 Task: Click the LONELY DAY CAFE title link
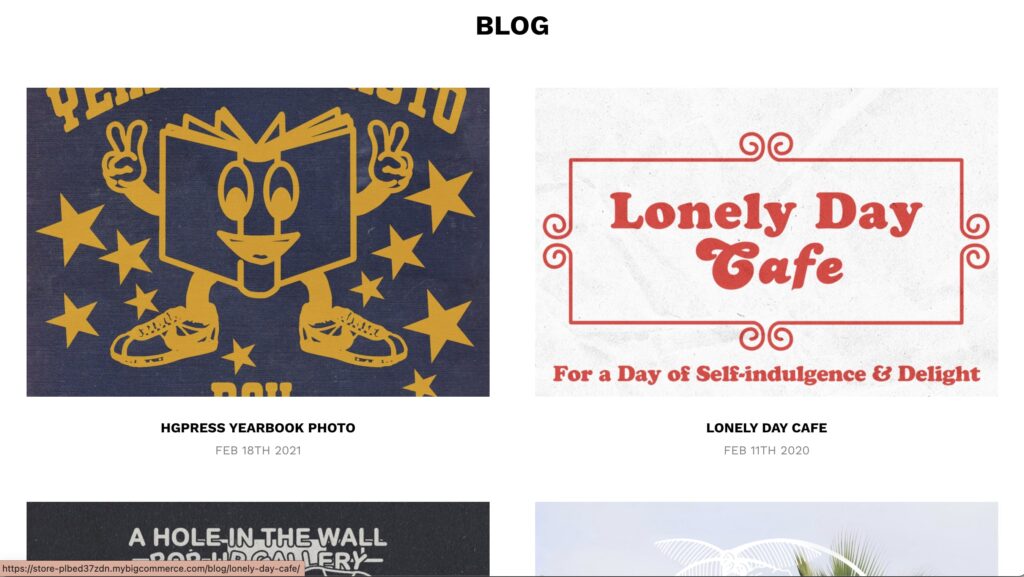[766, 428]
